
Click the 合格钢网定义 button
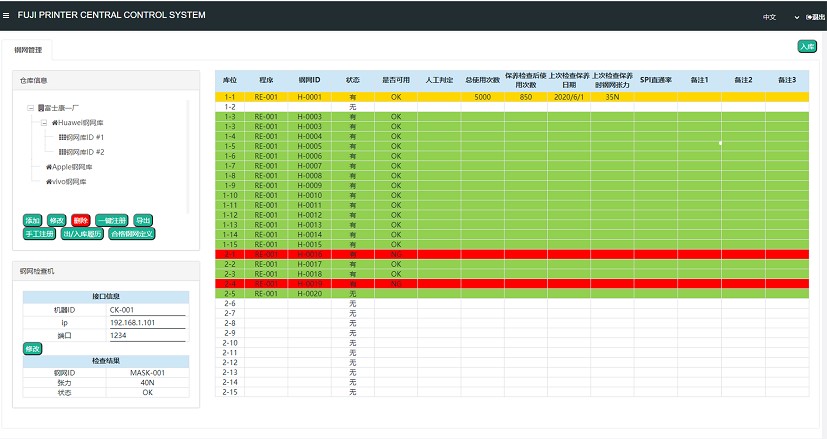click(x=132, y=233)
